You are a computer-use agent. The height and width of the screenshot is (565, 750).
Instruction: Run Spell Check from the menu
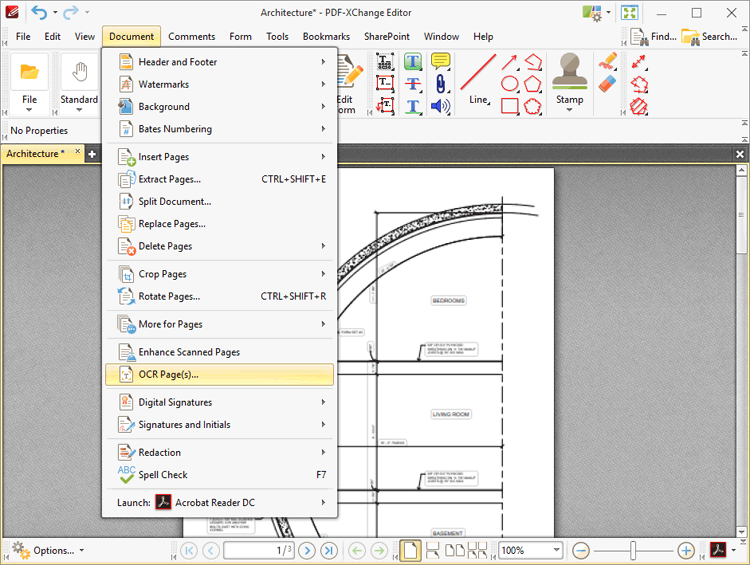pyautogui.click(x=220, y=475)
